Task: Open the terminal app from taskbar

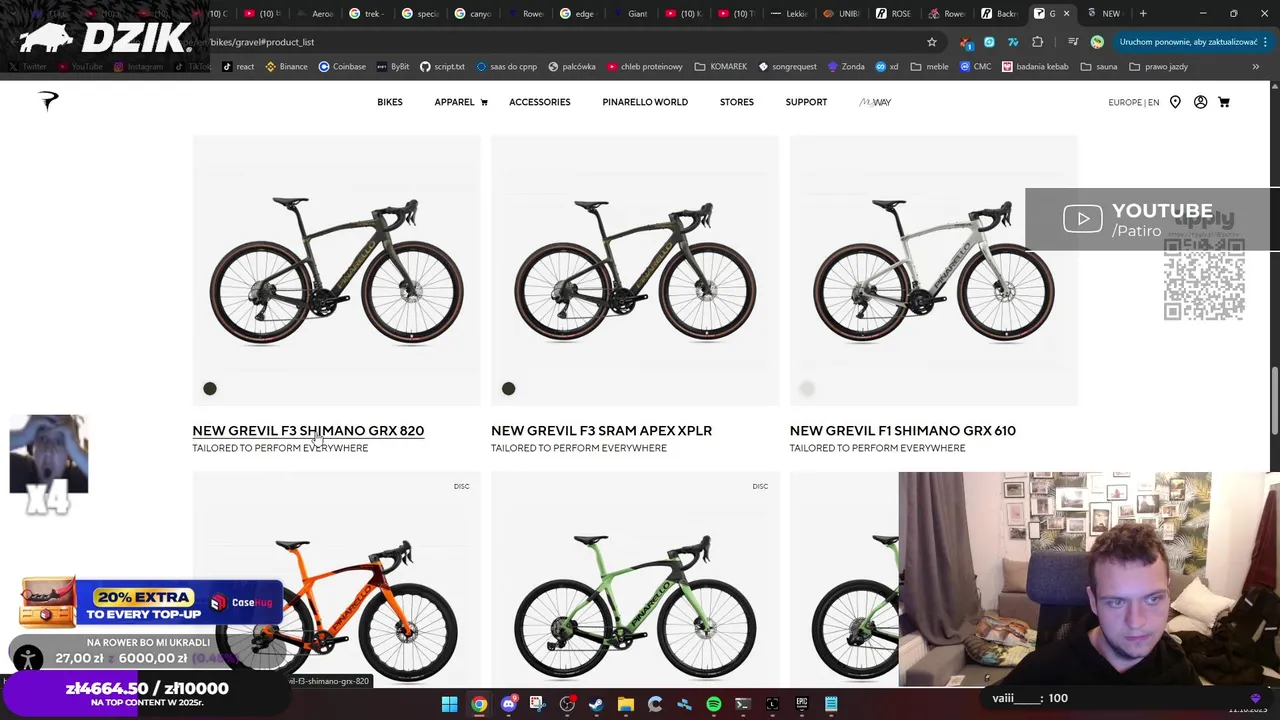Action: [743, 704]
